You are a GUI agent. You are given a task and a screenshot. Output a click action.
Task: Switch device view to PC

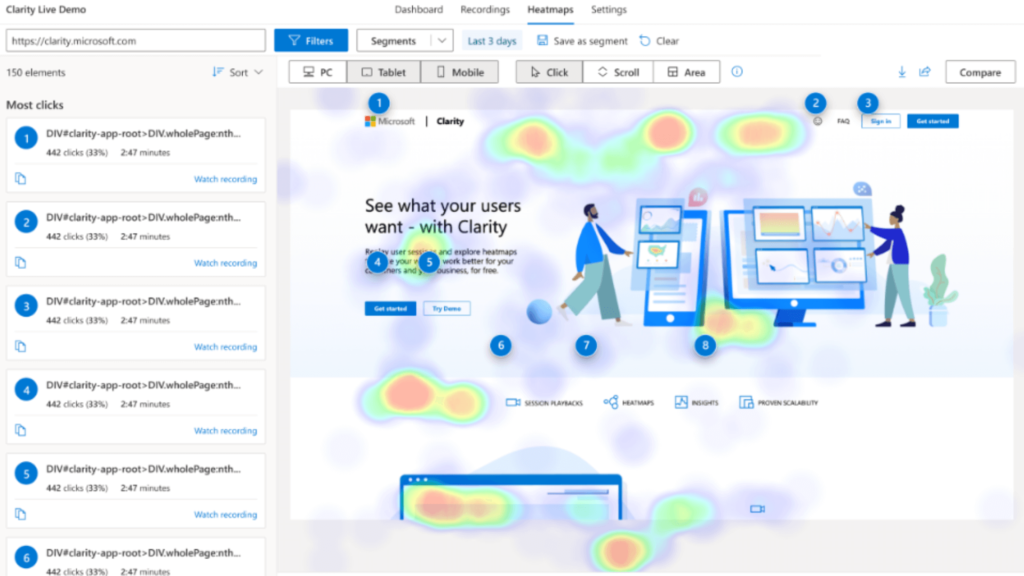(x=318, y=72)
